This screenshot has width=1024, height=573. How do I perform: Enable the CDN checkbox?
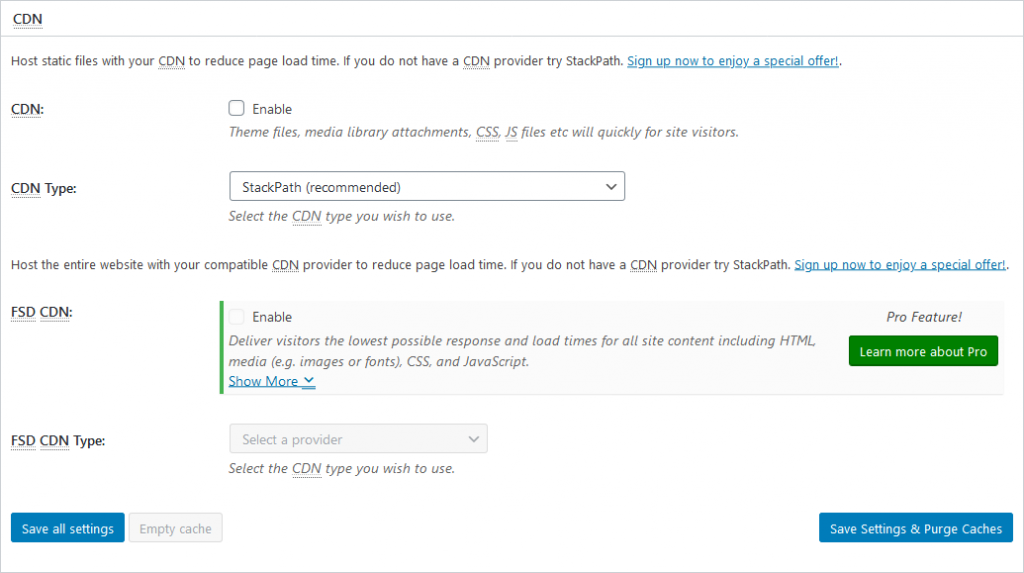click(x=236, y=108)
